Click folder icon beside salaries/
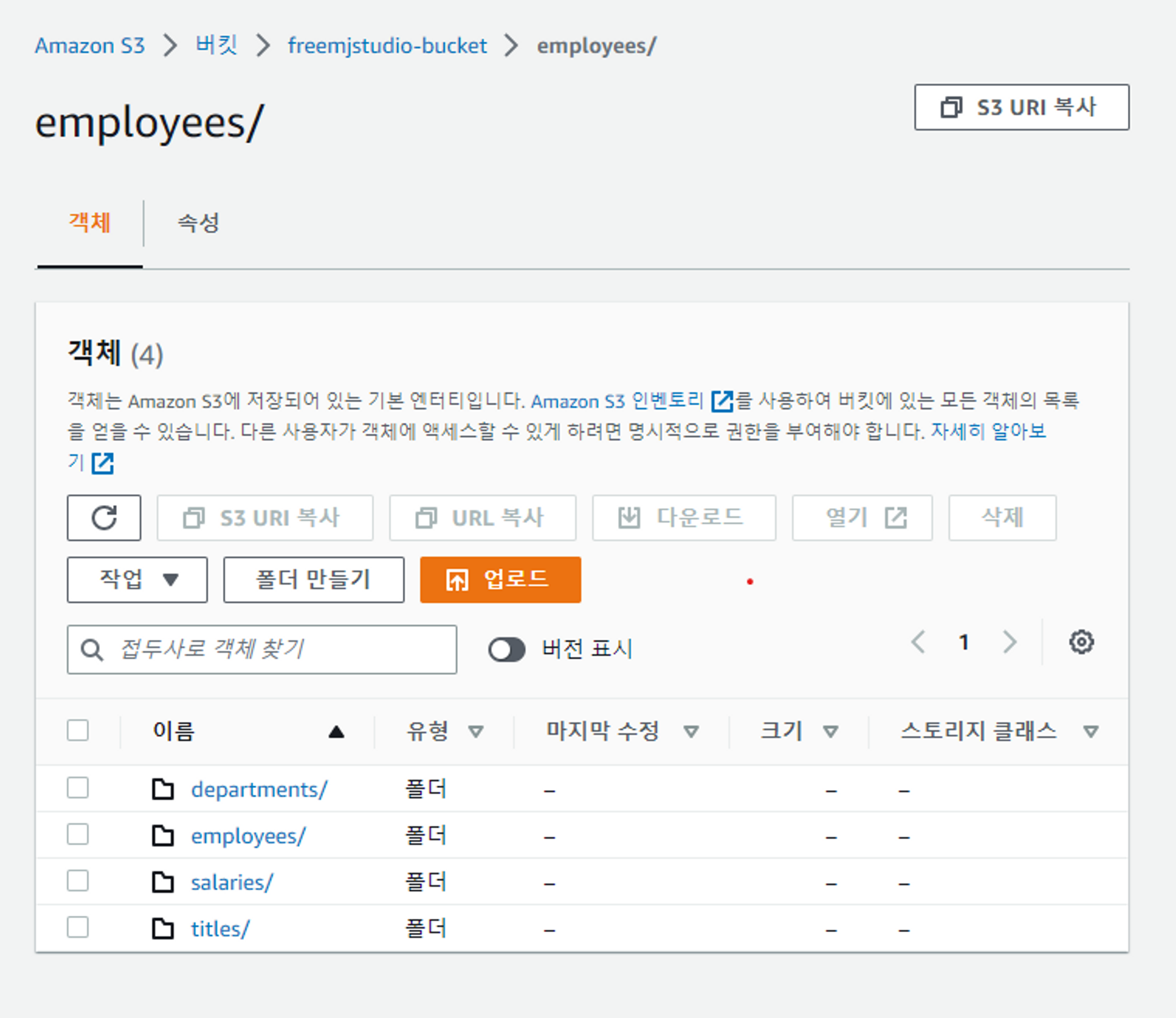 tap(163, 882)
